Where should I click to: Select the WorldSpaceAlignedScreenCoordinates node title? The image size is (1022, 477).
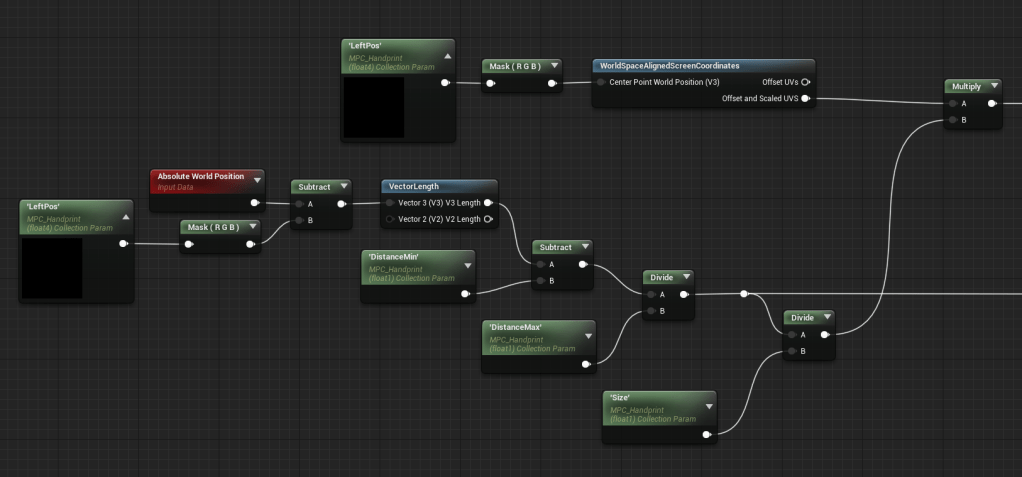[x=670, y=66]
